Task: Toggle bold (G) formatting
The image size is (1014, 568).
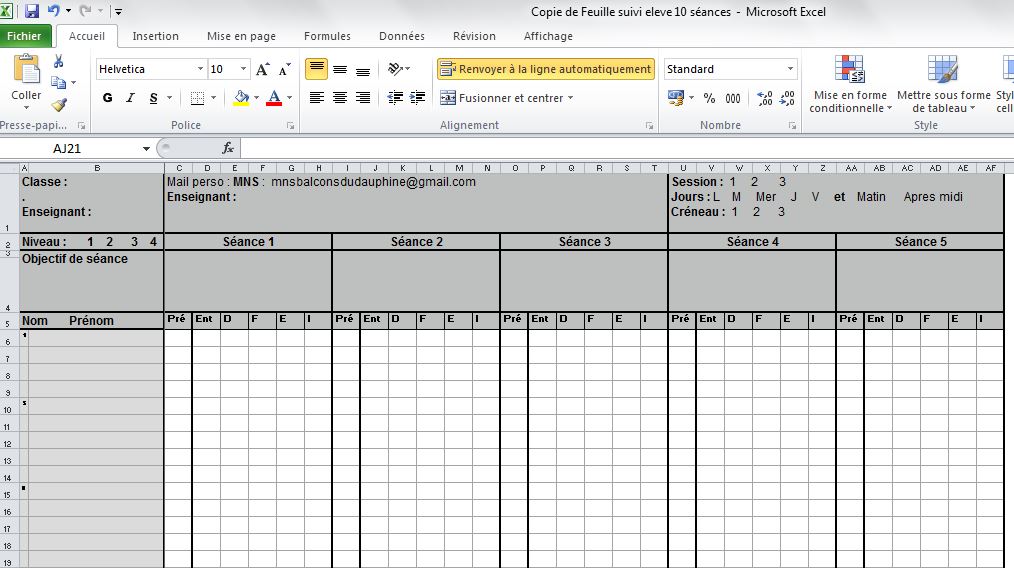Action: [x=107, y=98]
